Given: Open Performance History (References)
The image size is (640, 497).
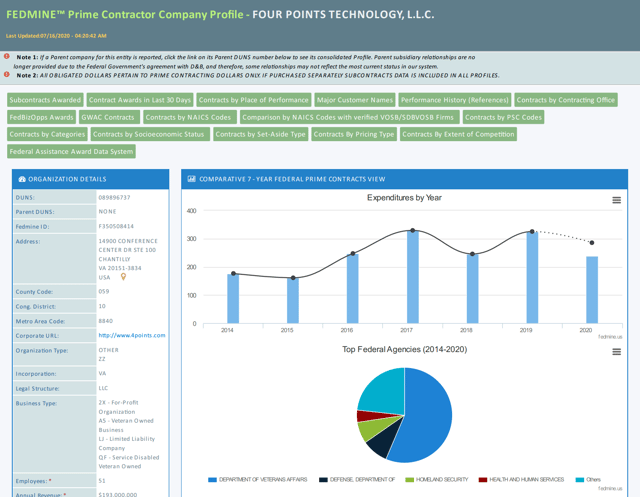Looking at the screenshot, I should 455,100.
